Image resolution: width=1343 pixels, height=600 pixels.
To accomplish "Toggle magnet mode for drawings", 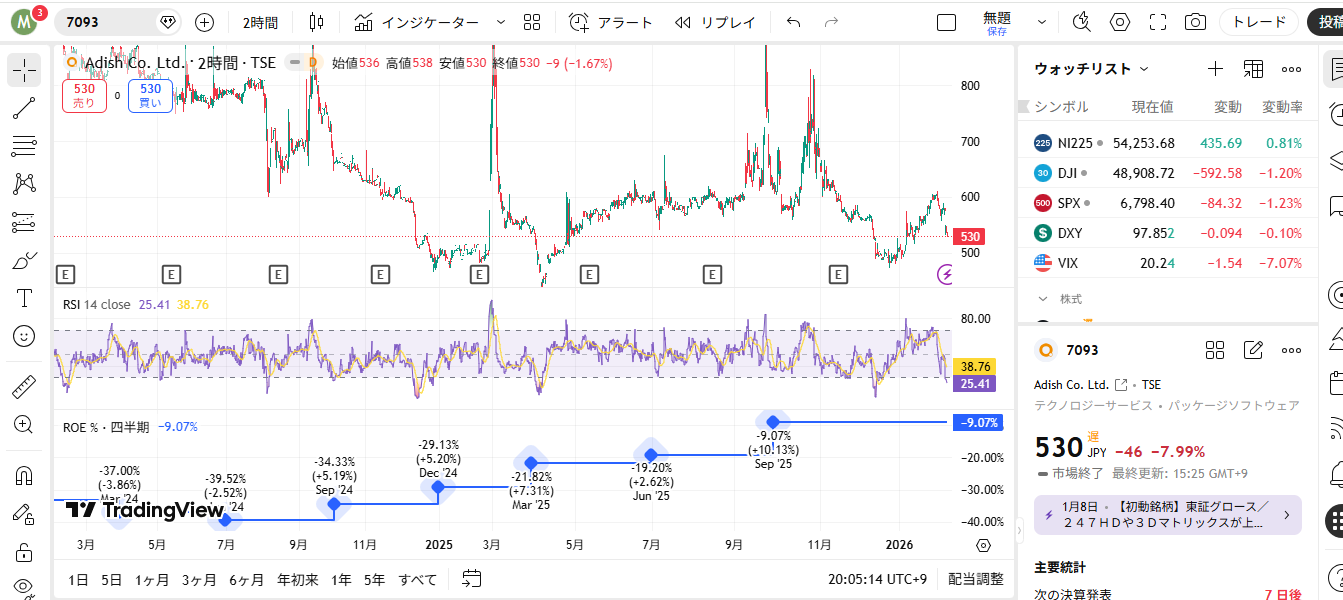I will point(24,475).
